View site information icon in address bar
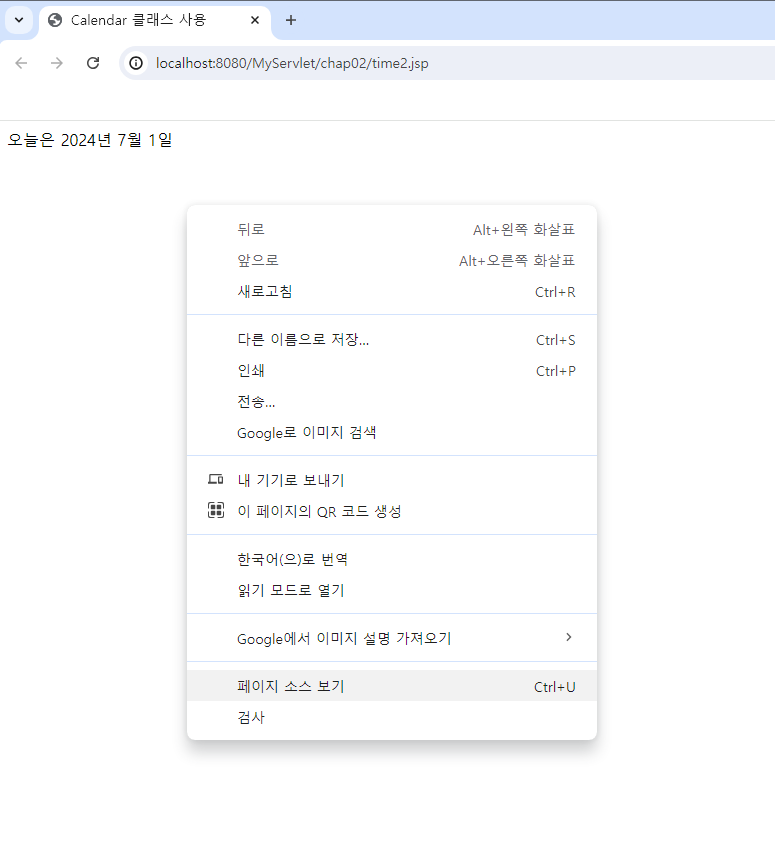This screenshot has height=856, width=775. [136, 63]
